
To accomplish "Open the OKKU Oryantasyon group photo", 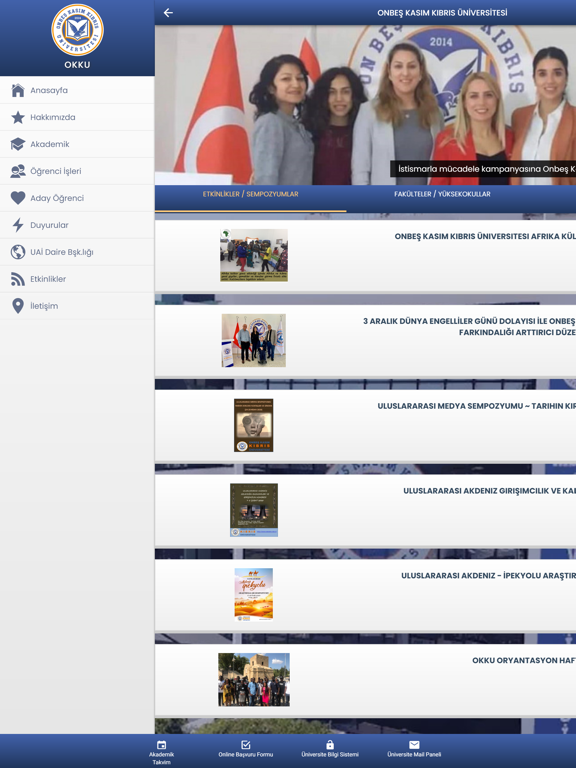I will [254, 679].
